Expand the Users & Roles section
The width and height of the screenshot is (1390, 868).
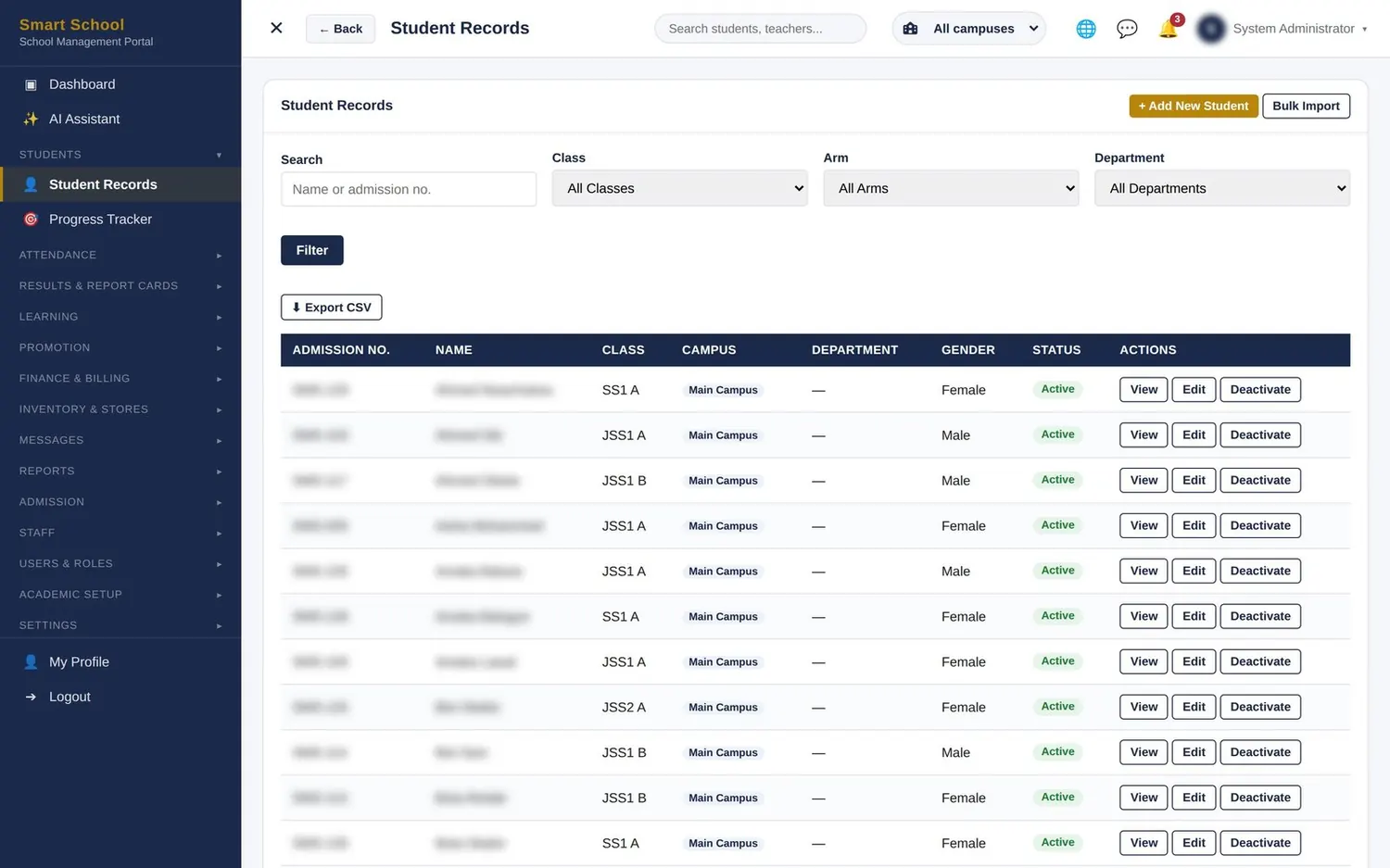pyautogui.click(x=120, y=563)
